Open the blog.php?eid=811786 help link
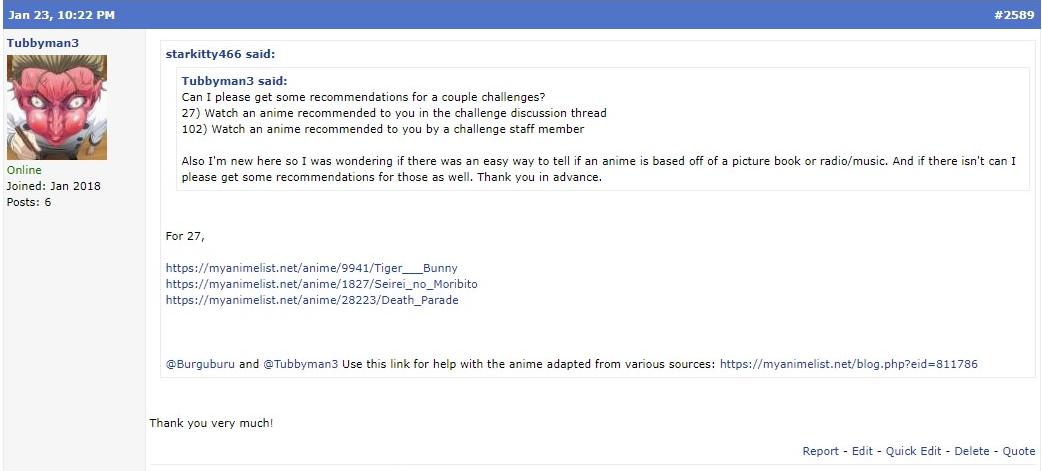This screenshot has height=471, width=1042. [848, 364]
